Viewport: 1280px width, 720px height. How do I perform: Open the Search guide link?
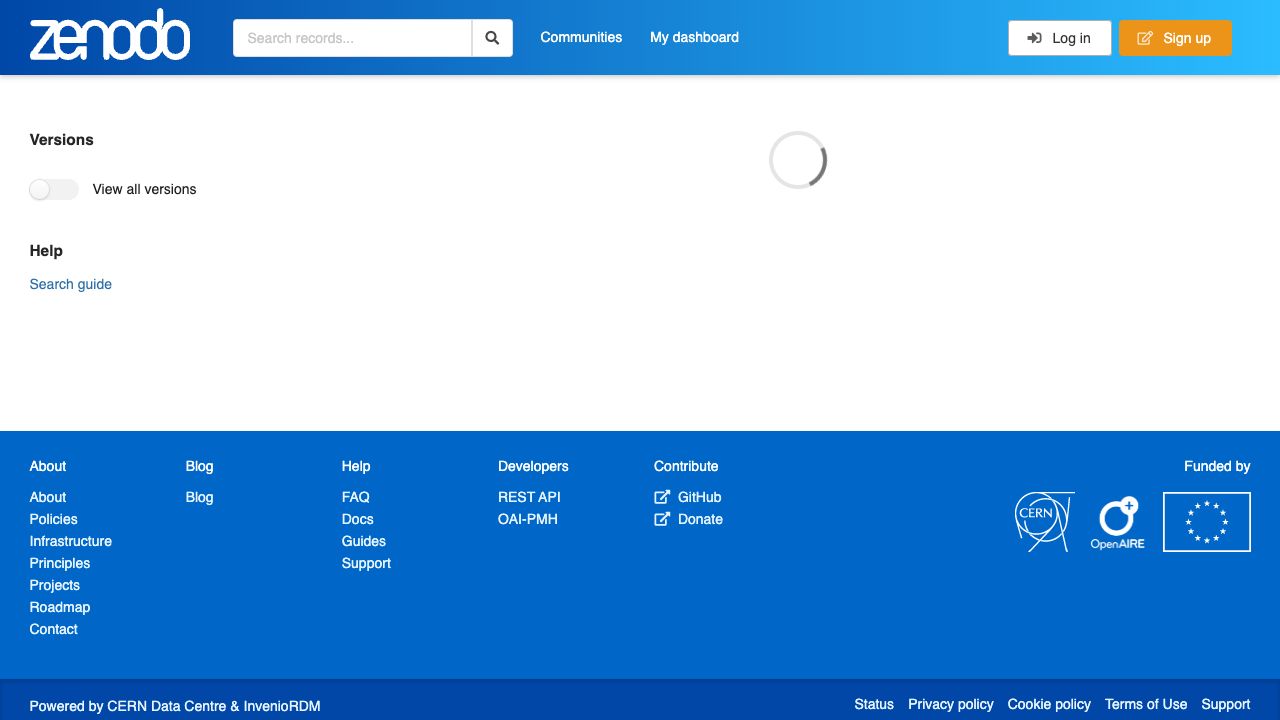[x=71, y=284]
